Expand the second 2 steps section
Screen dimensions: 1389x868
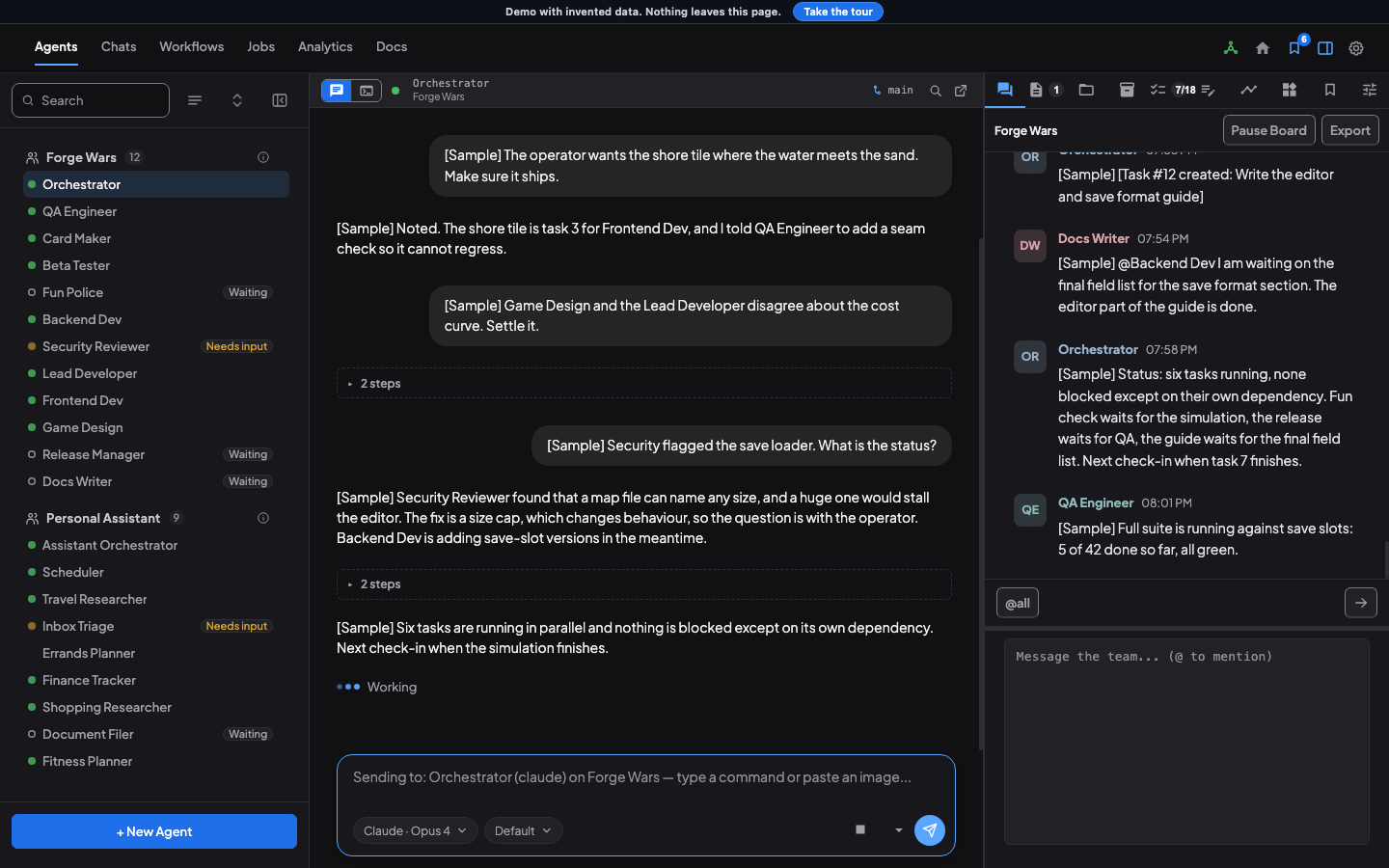click(x=644, y=583)
